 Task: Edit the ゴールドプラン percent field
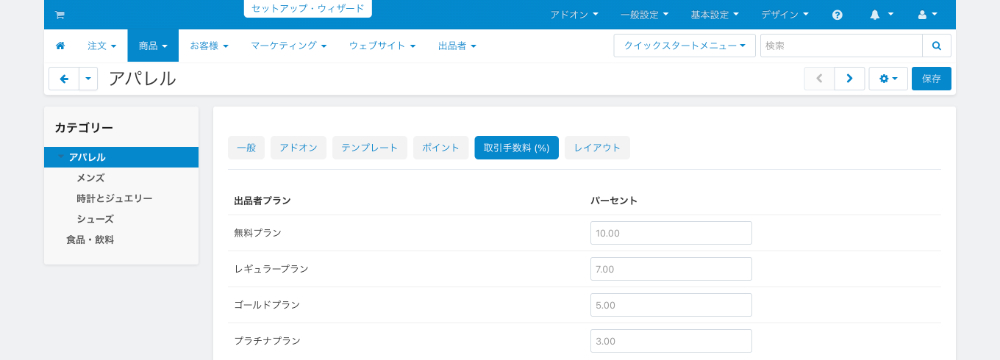pos(671,305)
